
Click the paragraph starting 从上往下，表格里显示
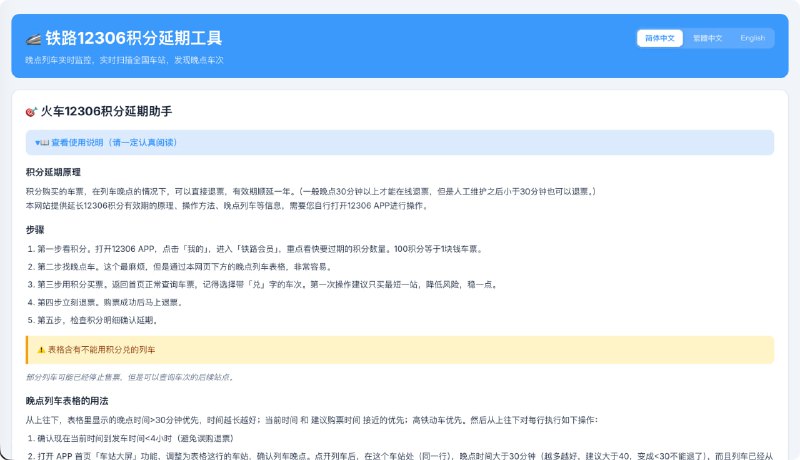pos(311,420)
